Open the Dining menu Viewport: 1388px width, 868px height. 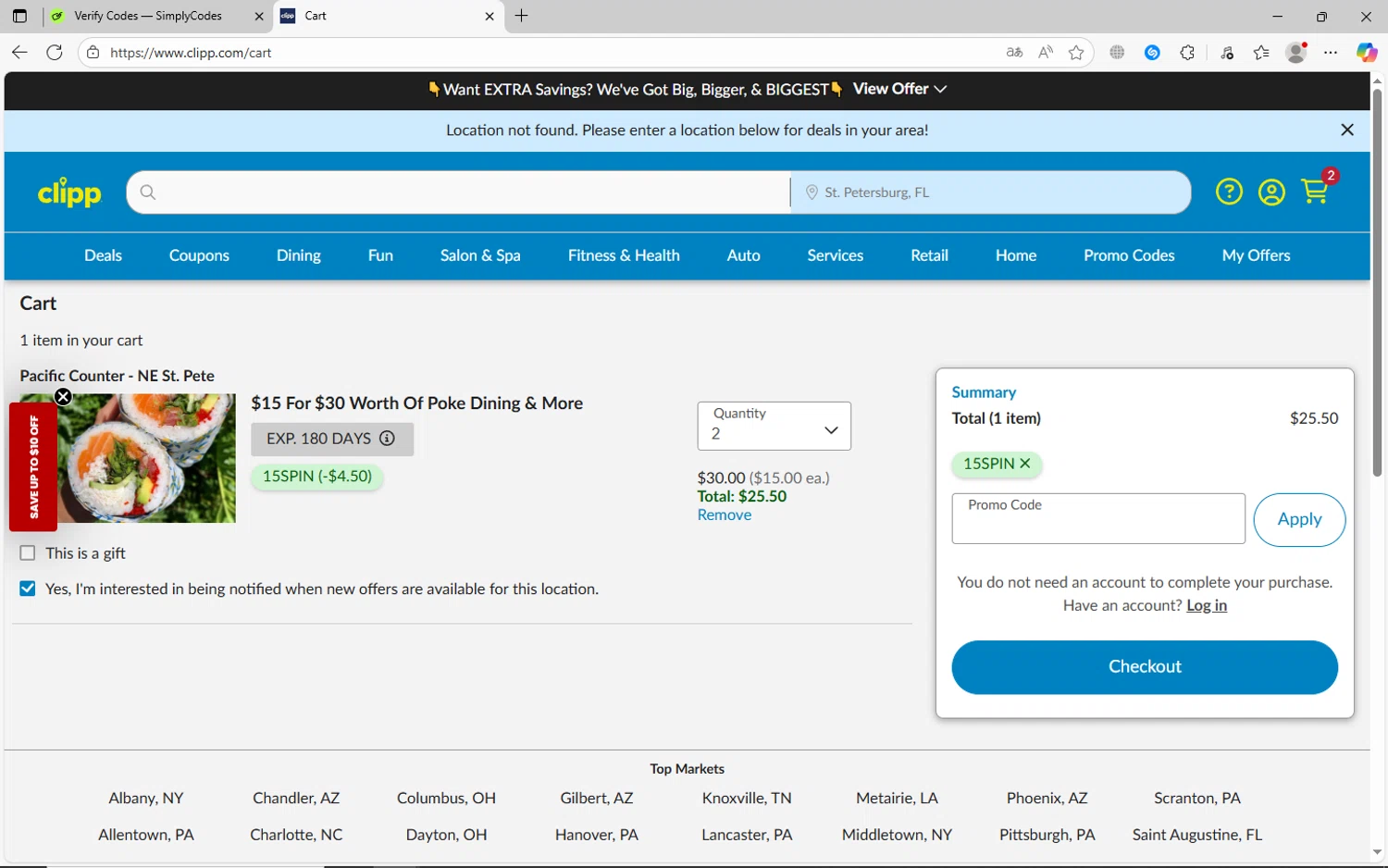(299, 255)
